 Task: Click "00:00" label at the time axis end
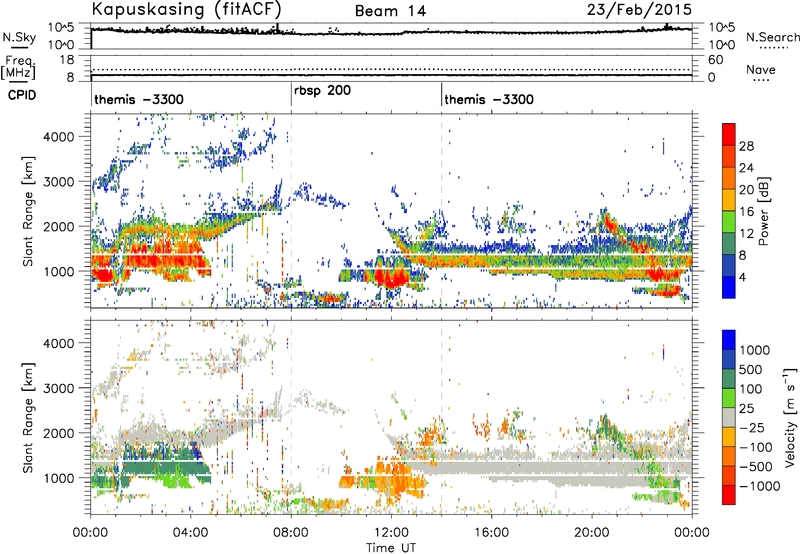692,533
